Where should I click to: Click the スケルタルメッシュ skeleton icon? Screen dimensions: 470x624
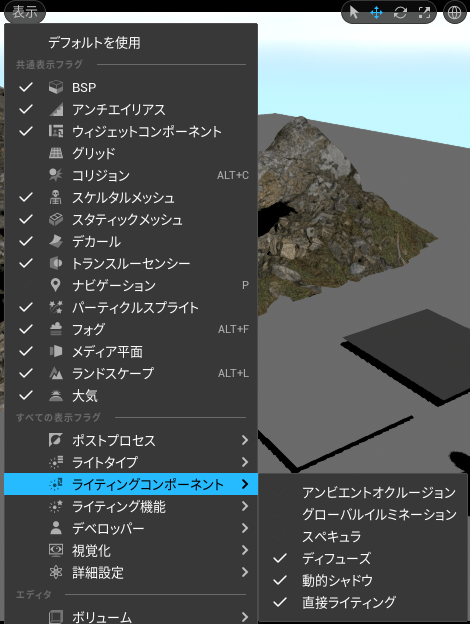(56, 197)
